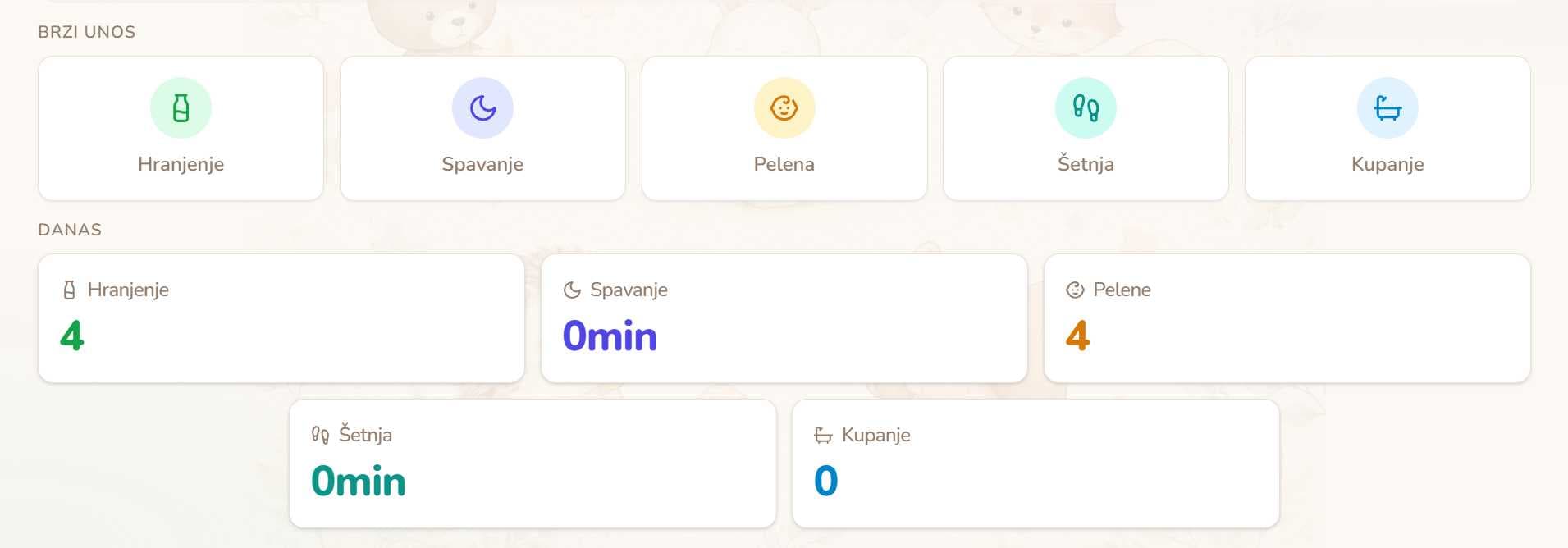Screen dimensions: 1568x548
Task: Click the moon icon for Spavanje
Action: point(482,107)
